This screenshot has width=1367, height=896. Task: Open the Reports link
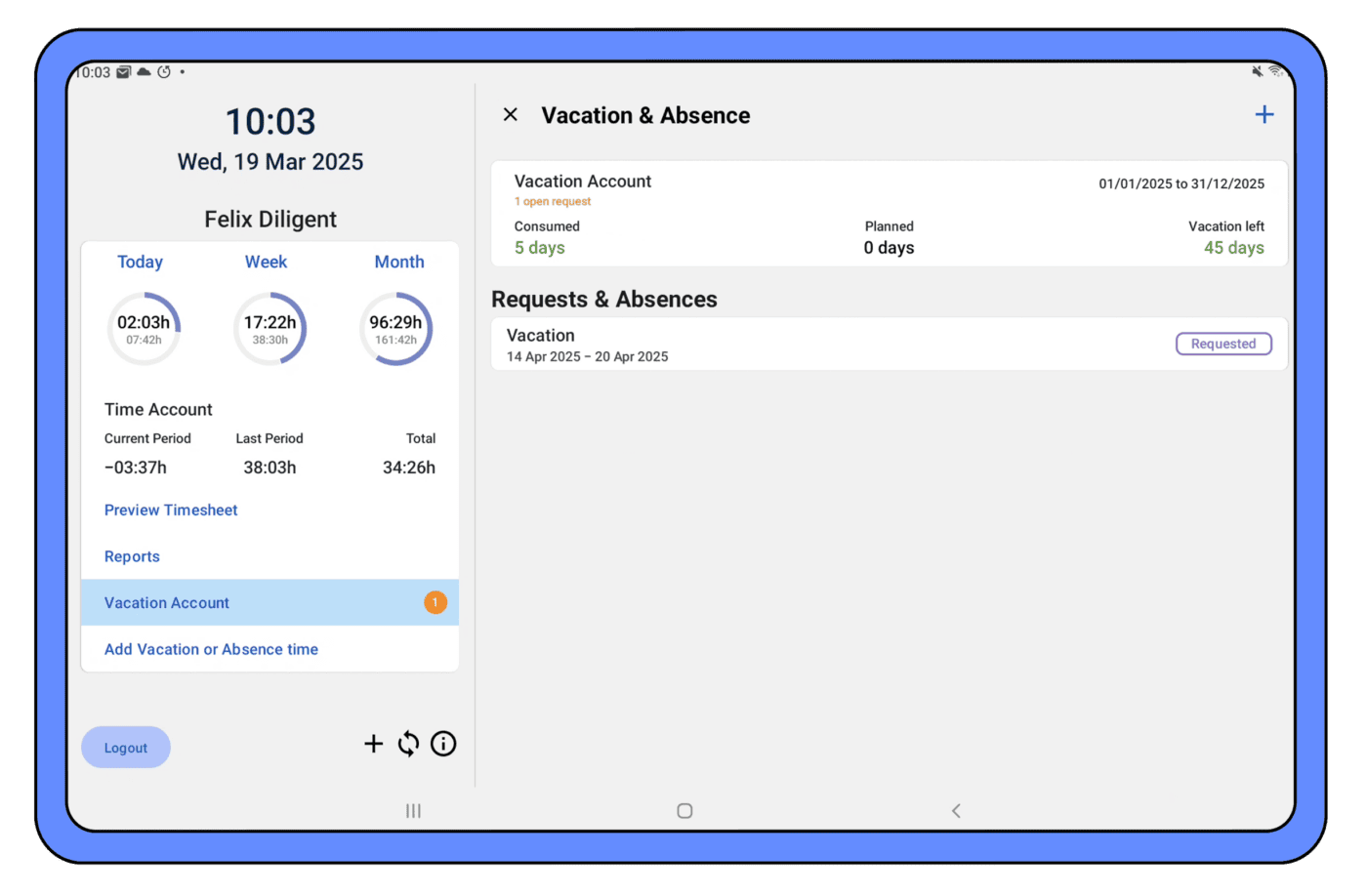tap(132, 556)
